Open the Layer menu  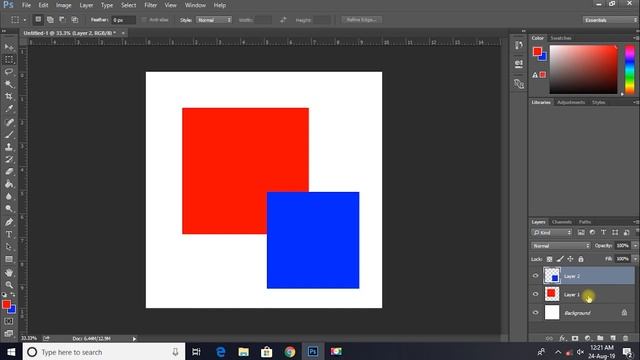[86, 5]
